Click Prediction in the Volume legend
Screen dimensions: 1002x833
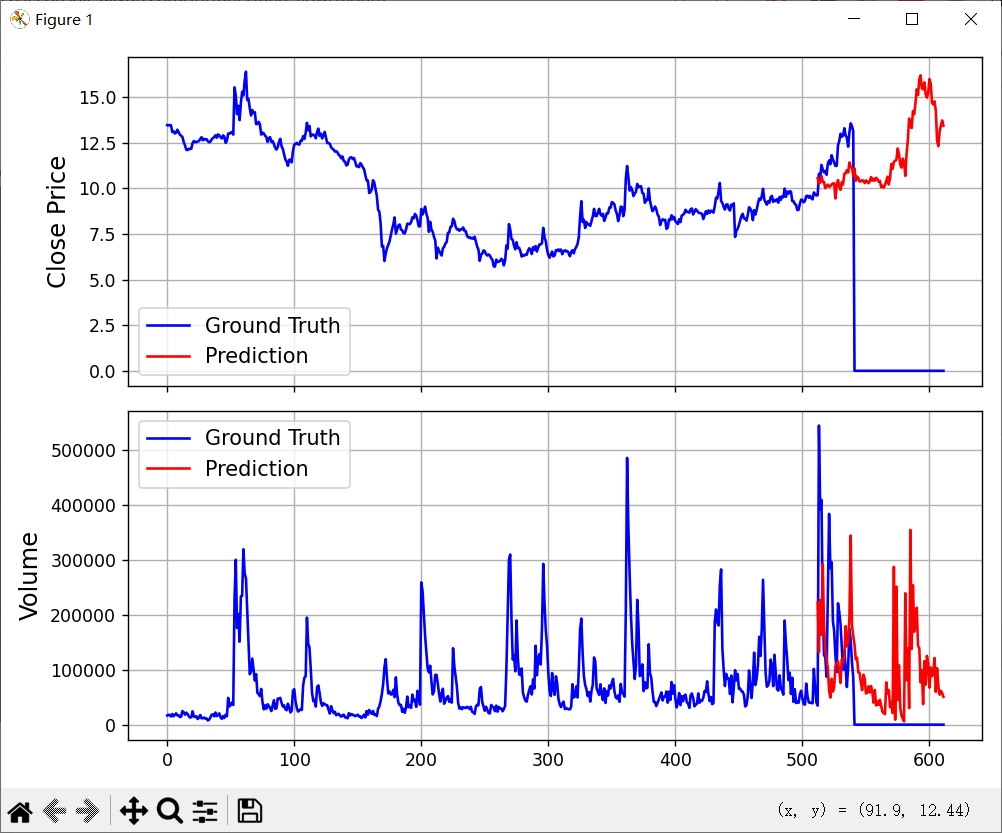point(256,468)
